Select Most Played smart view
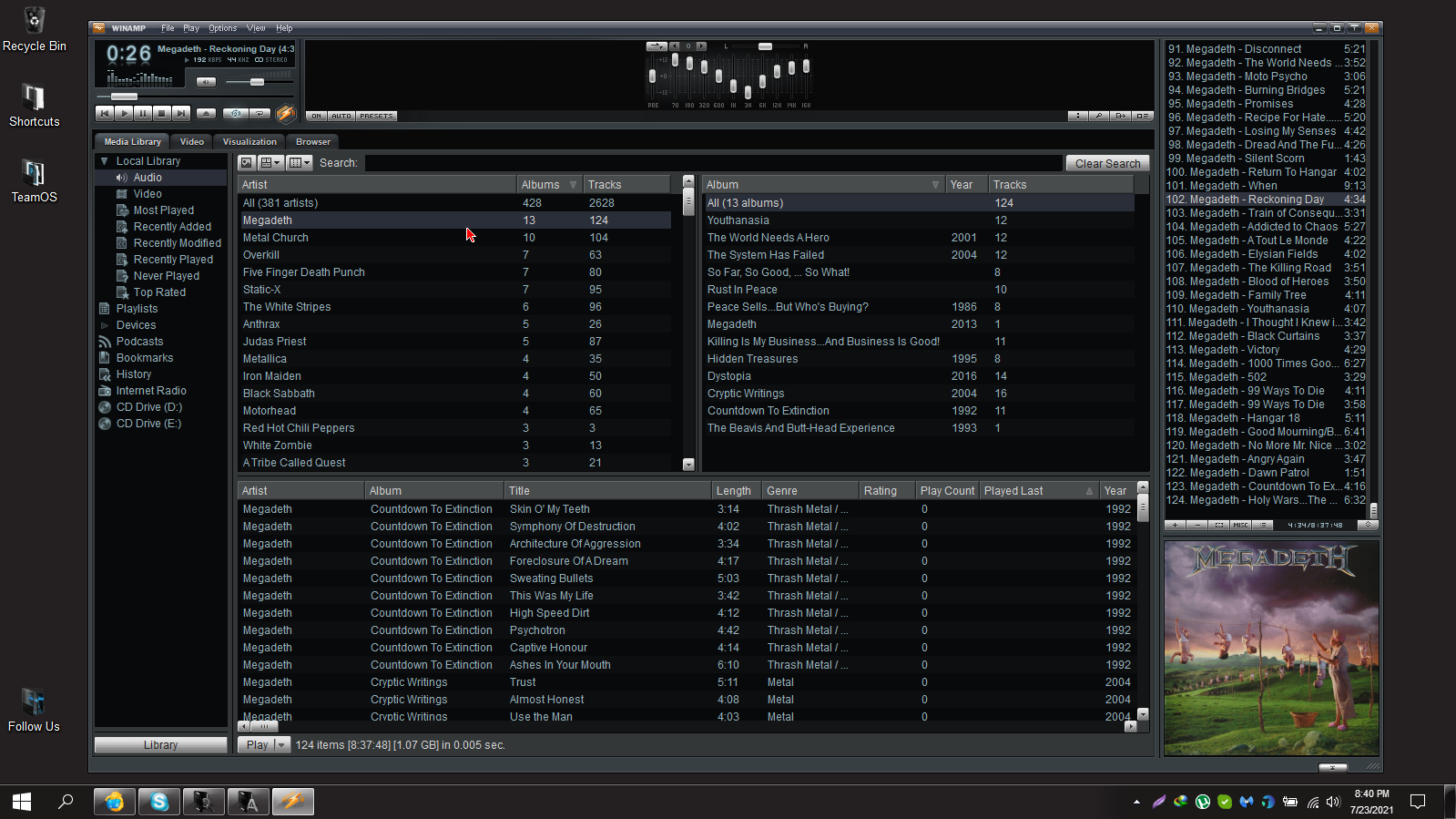This screenshot has width=1456, height=819. pos(164,210)
